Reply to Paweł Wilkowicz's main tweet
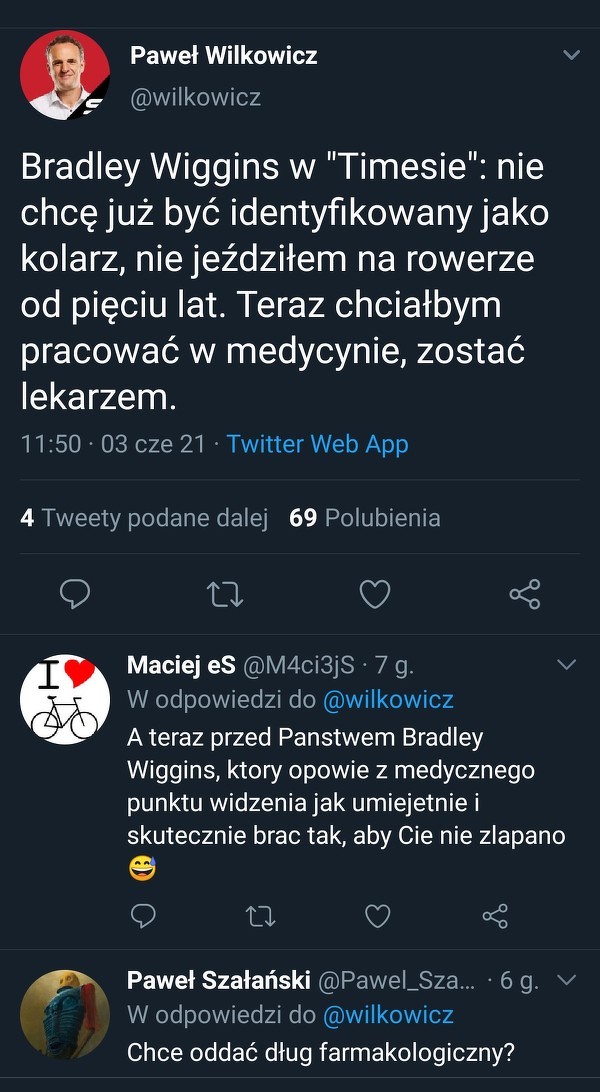The width and height of the screenshot is (600, 1092). [75, 595]
